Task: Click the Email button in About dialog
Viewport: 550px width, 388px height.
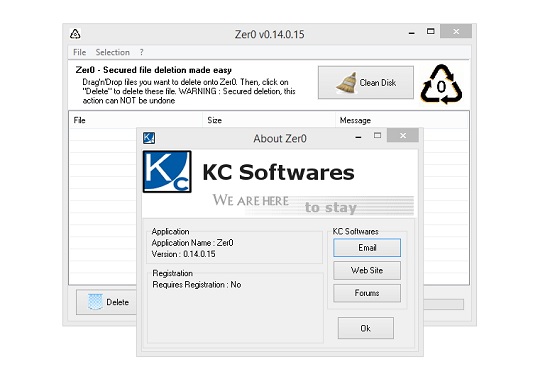Action: click(x=367, y=248)
